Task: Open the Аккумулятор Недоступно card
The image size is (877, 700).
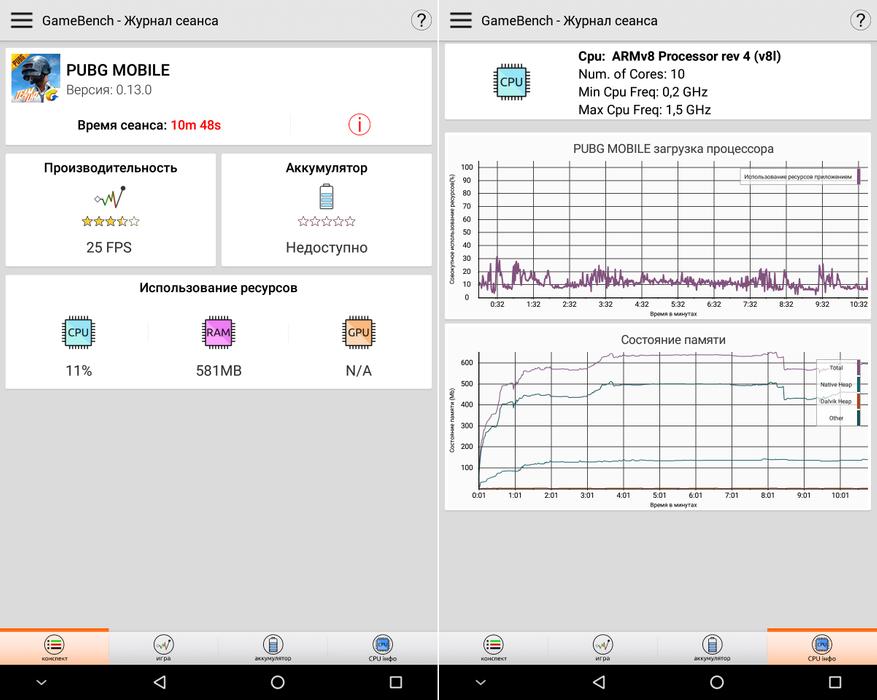Action: [x=326, y=209]
